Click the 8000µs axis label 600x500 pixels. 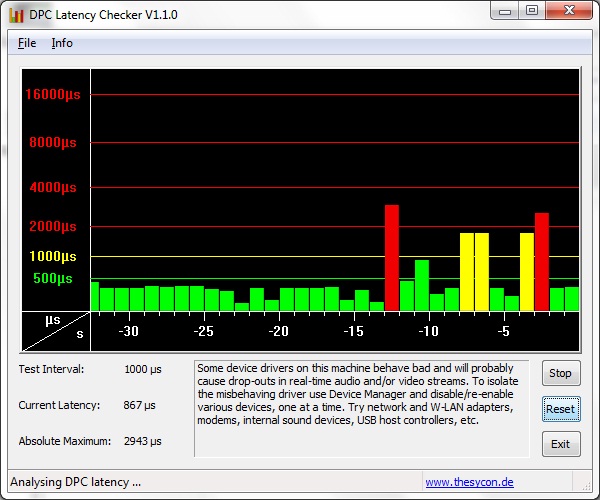53,143
